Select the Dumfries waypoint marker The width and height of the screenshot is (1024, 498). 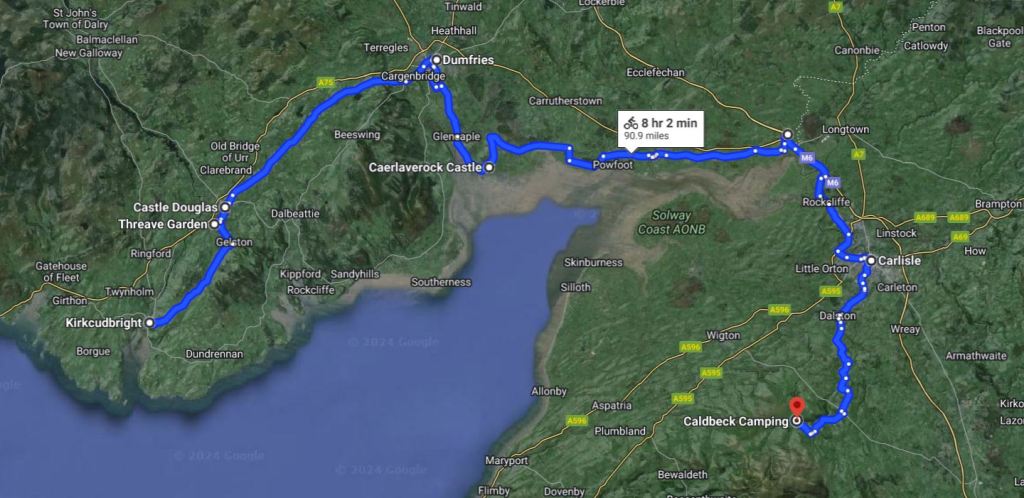click(436, 60)
